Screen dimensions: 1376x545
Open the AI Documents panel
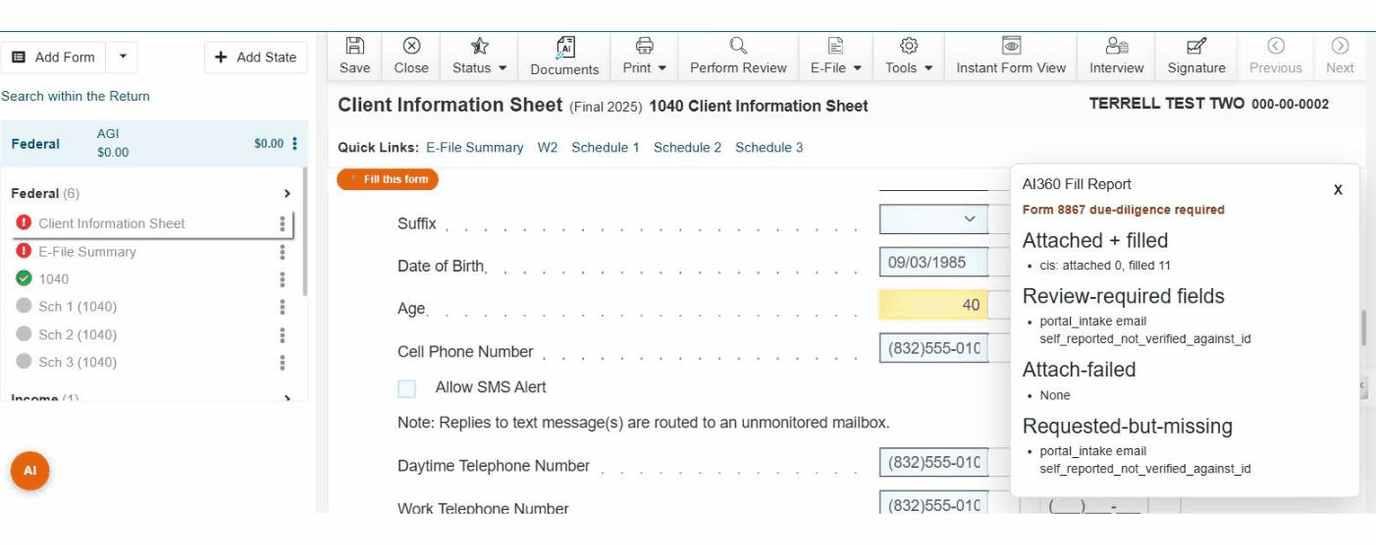565,56
